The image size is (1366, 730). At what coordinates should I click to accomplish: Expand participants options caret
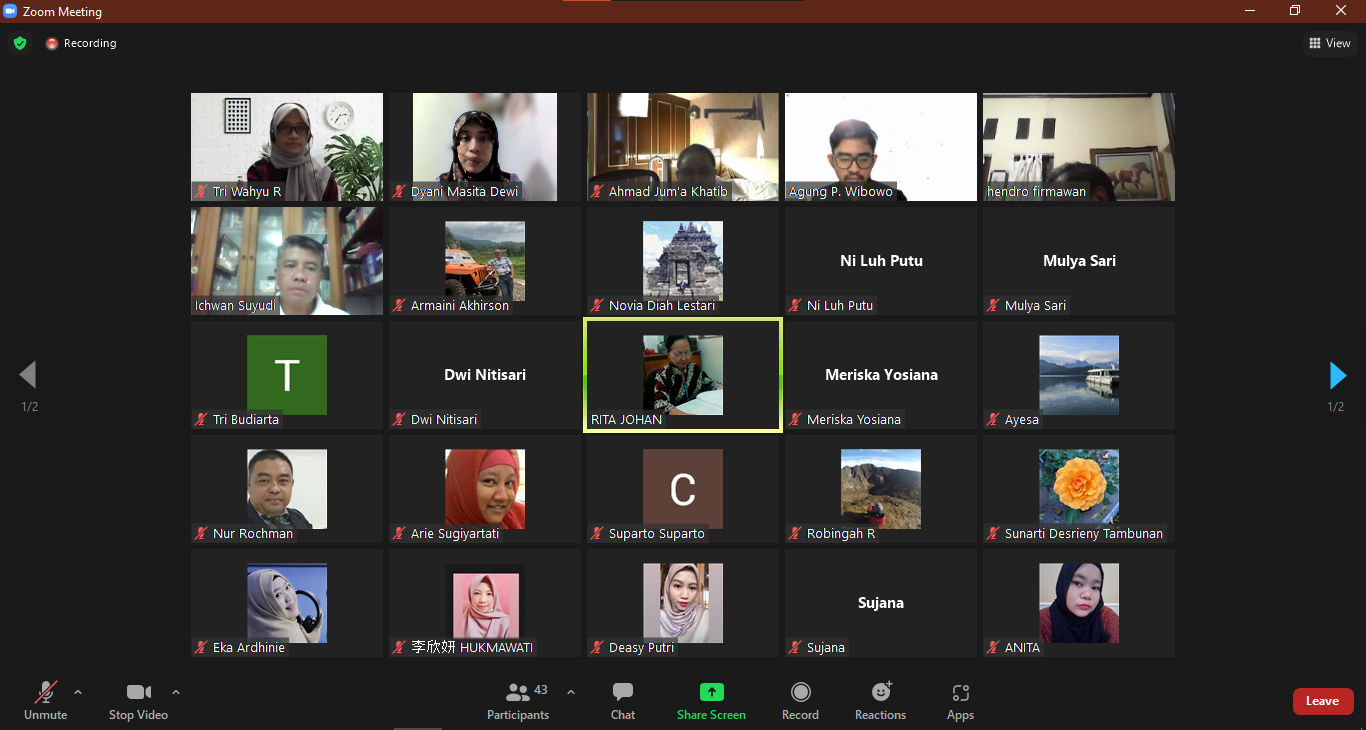571,691
